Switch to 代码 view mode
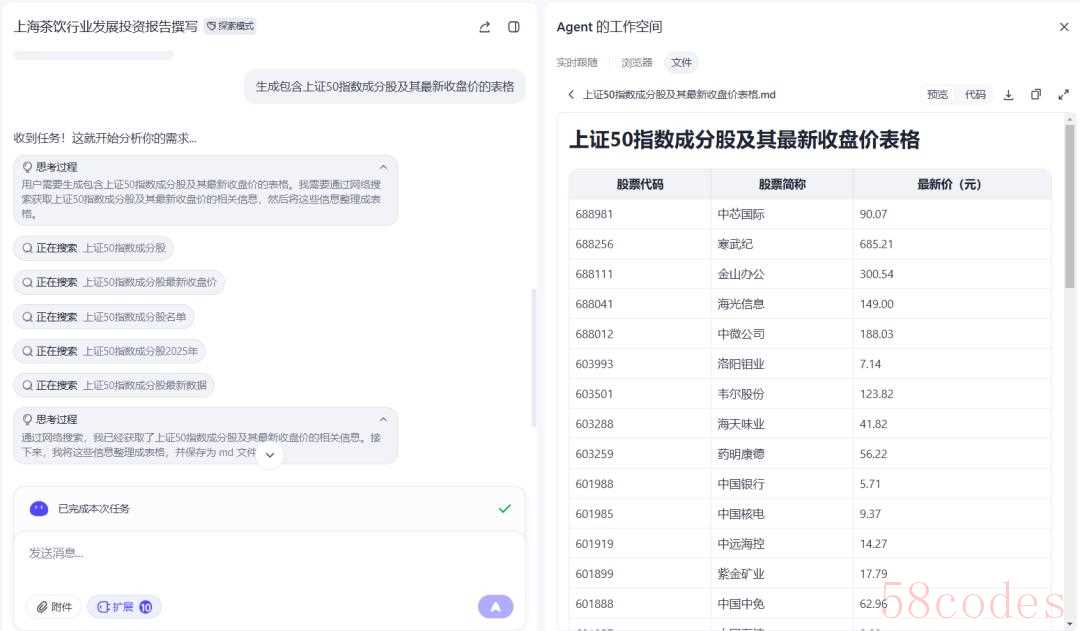The width and height of the screenshot is (1080, 631). [975, 94]
